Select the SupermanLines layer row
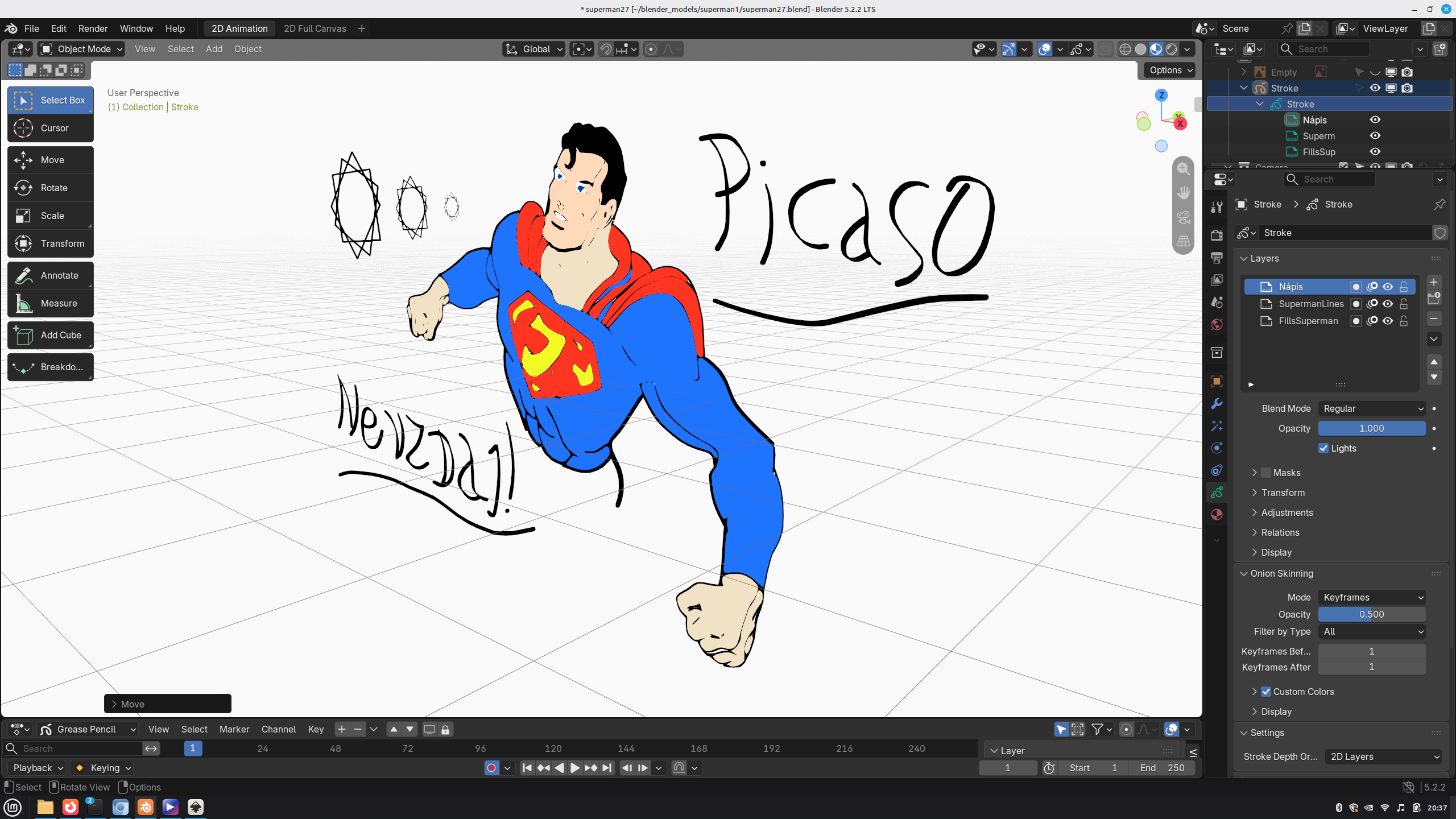Image resolution: width=1456 pixels, height=819 pixels. pyautogui.click(x=1329, y=304)
